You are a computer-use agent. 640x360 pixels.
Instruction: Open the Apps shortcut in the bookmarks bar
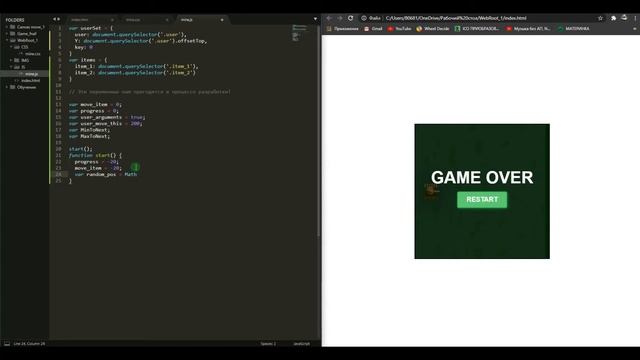click(342, 29)
